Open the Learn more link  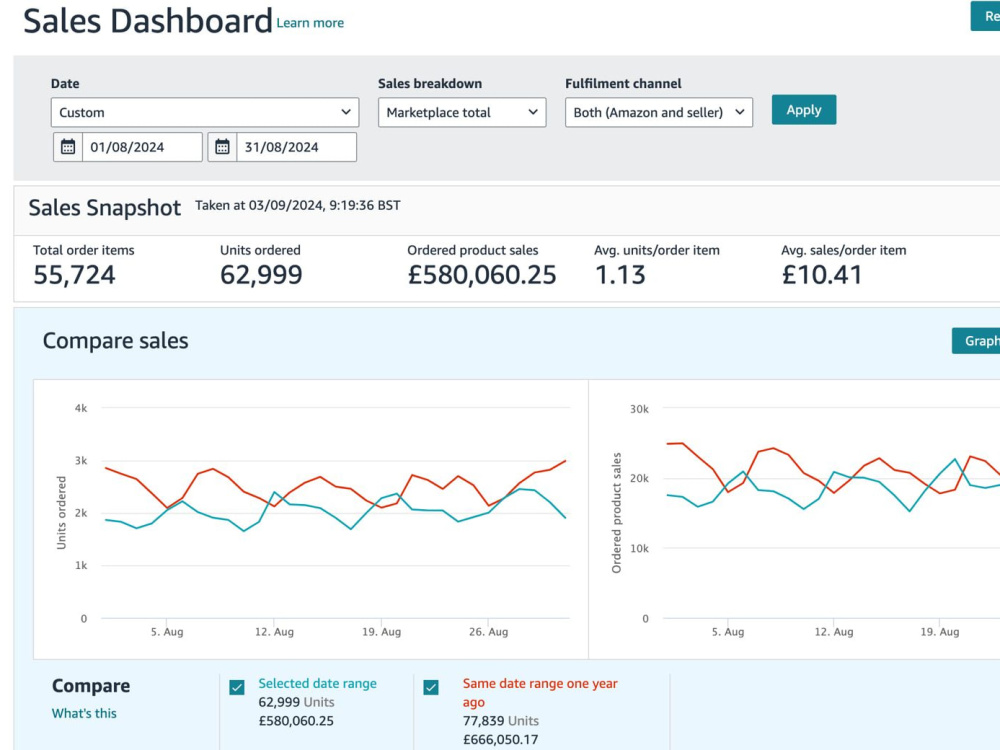[310, 23]
